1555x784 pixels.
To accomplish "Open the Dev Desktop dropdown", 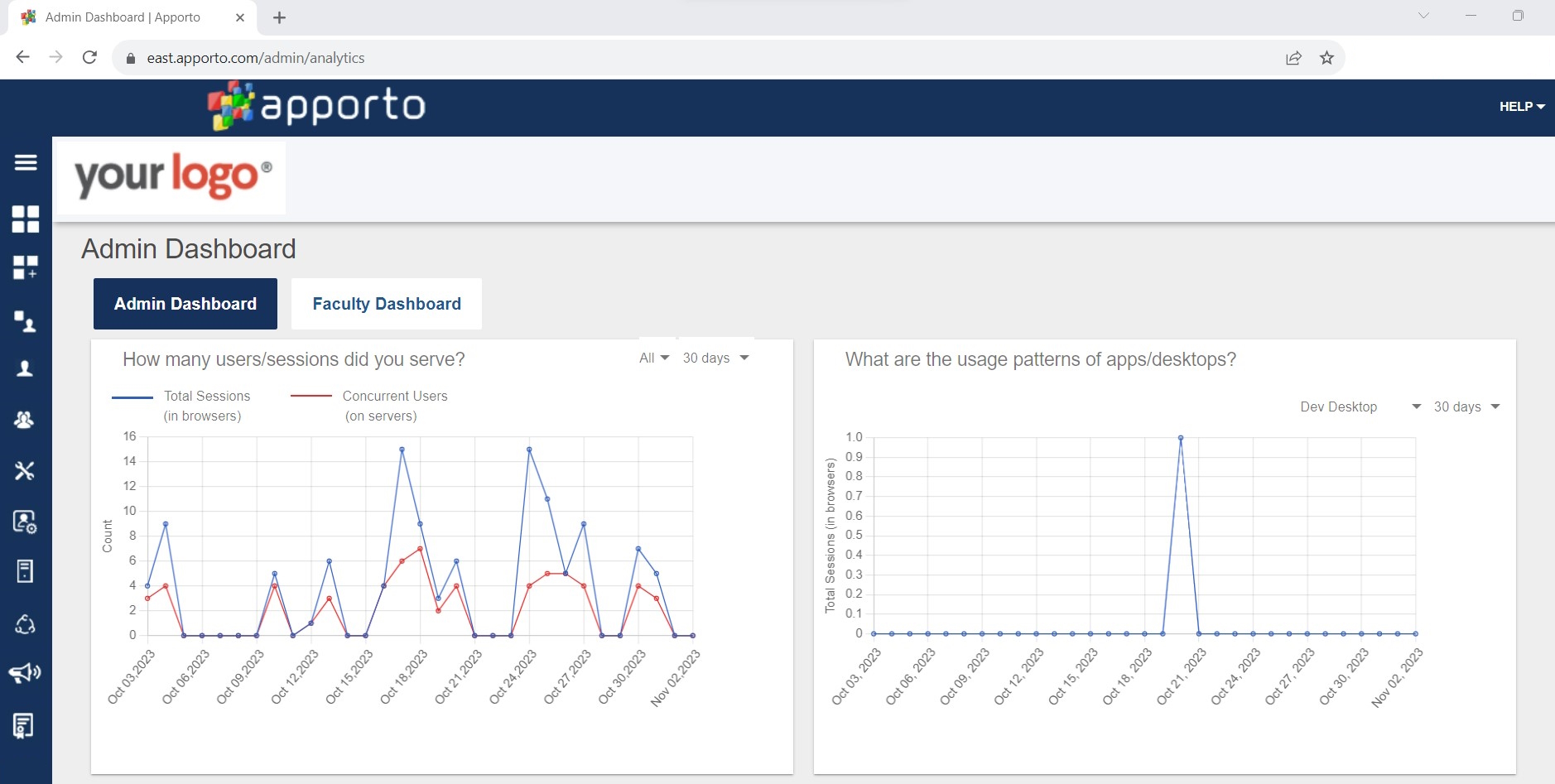I will click(x=1360, y=406).
